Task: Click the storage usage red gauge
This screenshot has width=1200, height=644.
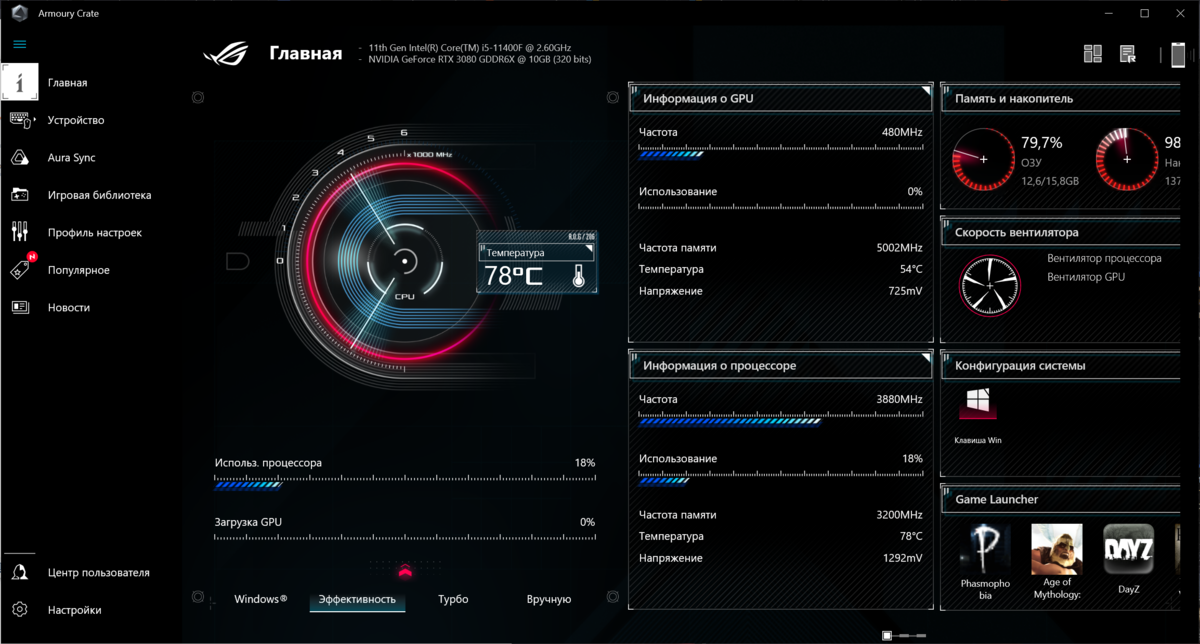Action: [x=1127, y=160]
